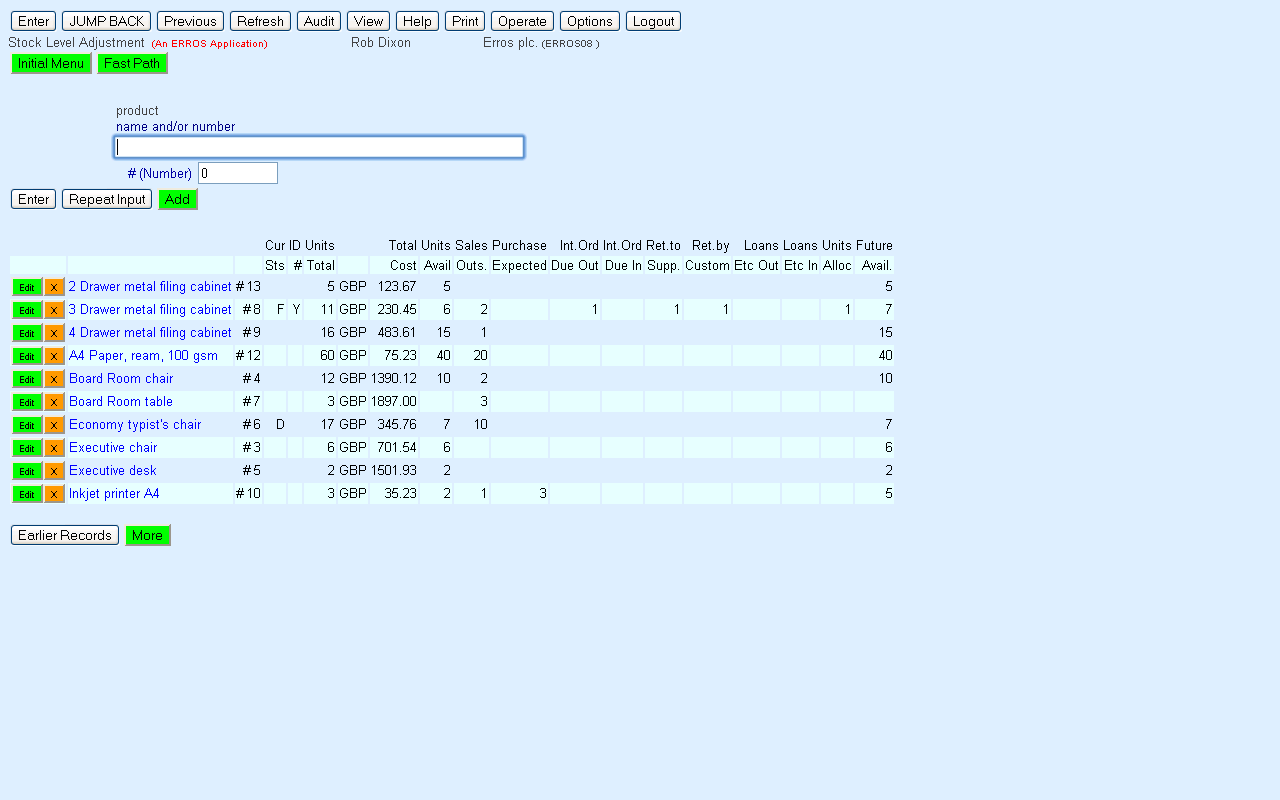Open the Executive chair product link
Screen dimensions: 1280x800
pos(113,448)
